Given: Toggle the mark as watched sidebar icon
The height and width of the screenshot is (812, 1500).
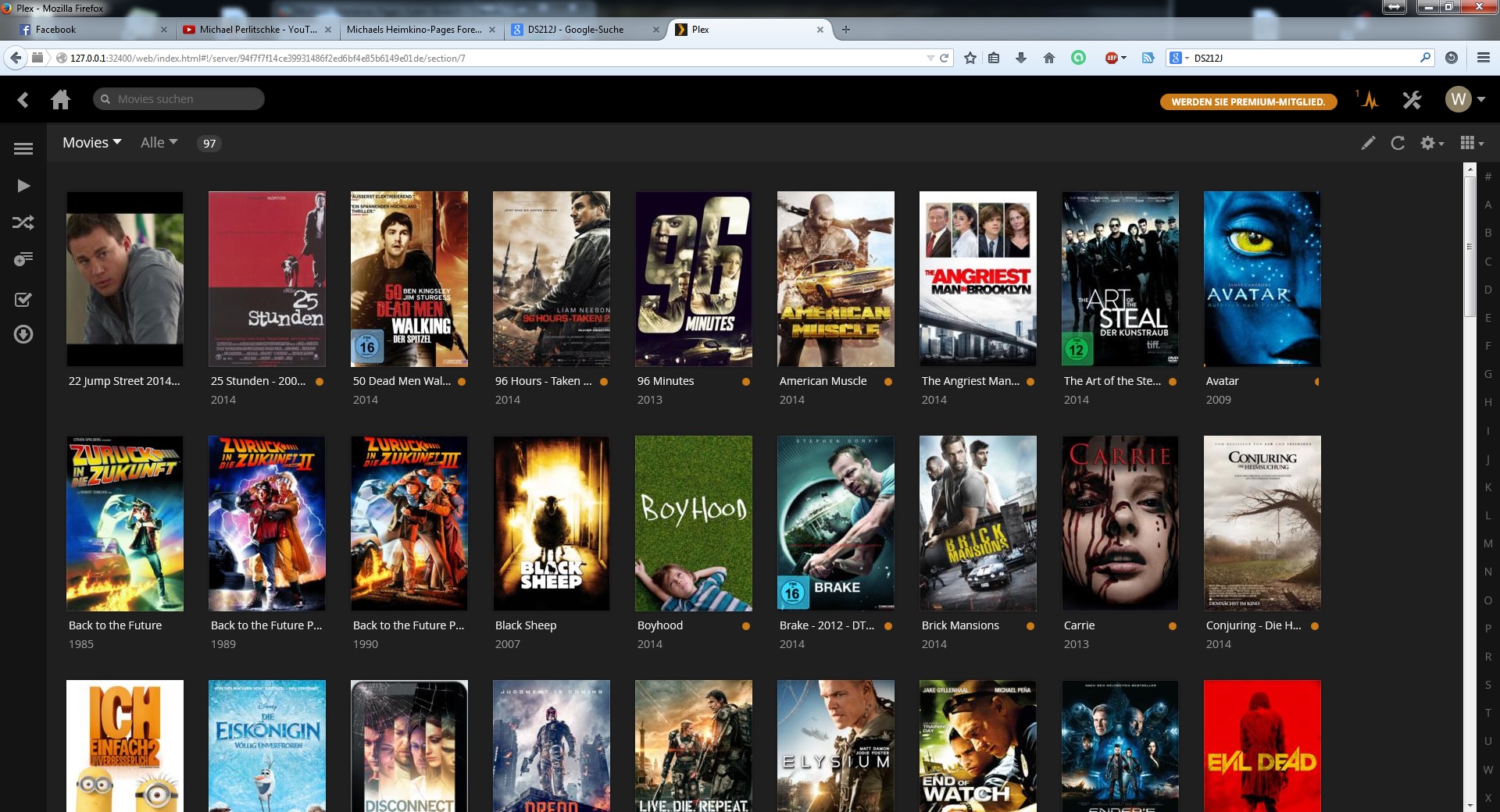Looking at the screenshot, I should tap(23, 300).
